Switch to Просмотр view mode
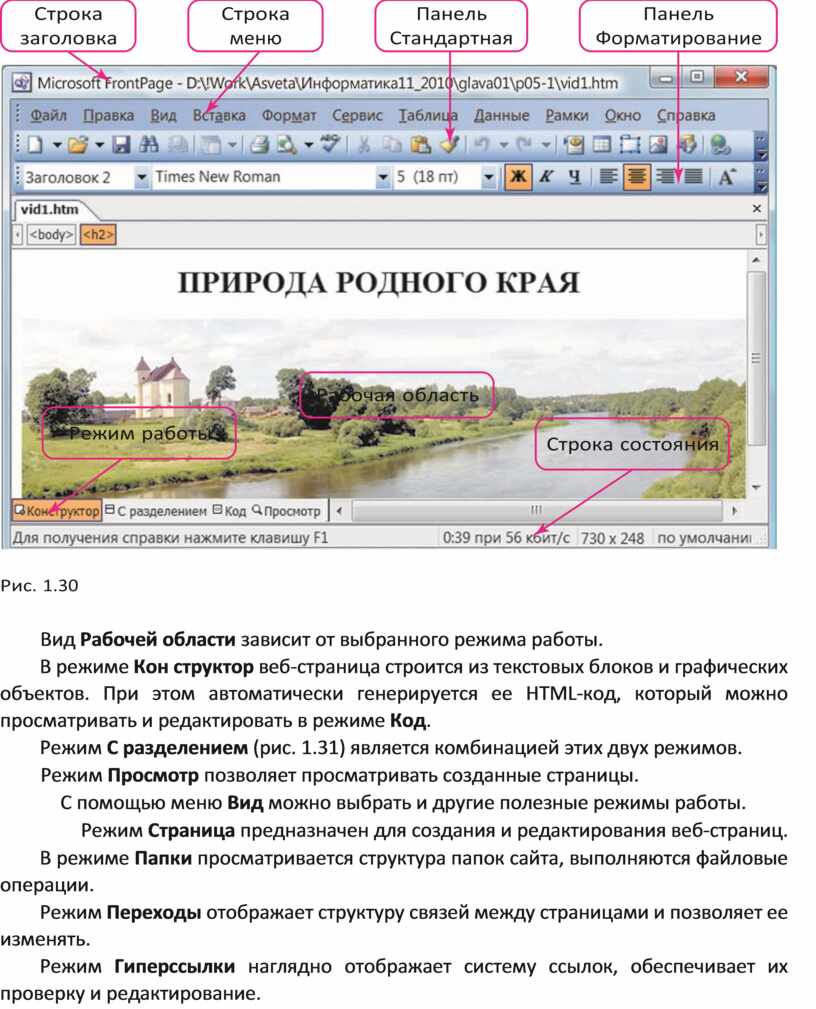The width and height of the screenshot is (816, 1009). pos(286,511)
